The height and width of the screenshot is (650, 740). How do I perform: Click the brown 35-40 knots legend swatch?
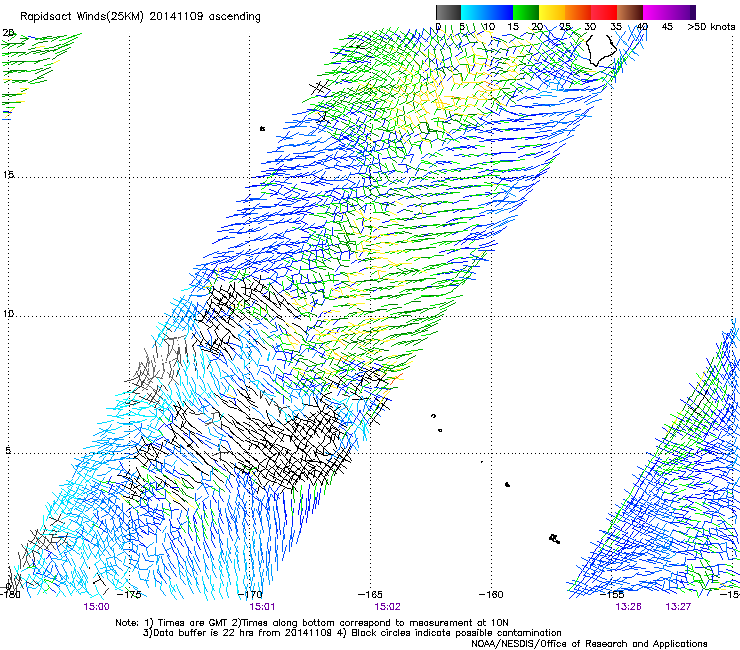point(630,12)
